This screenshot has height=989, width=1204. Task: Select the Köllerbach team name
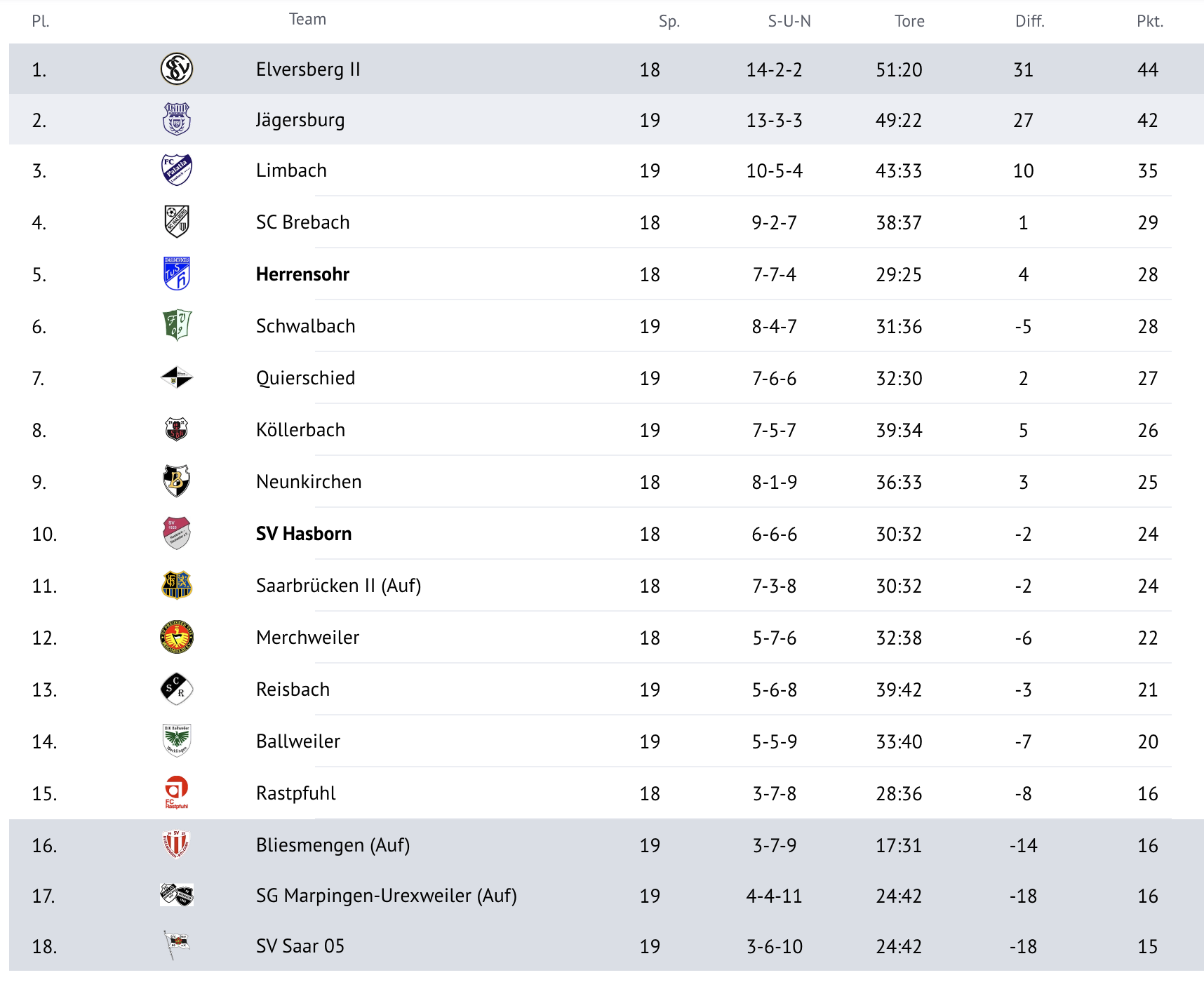click(300, 430)
